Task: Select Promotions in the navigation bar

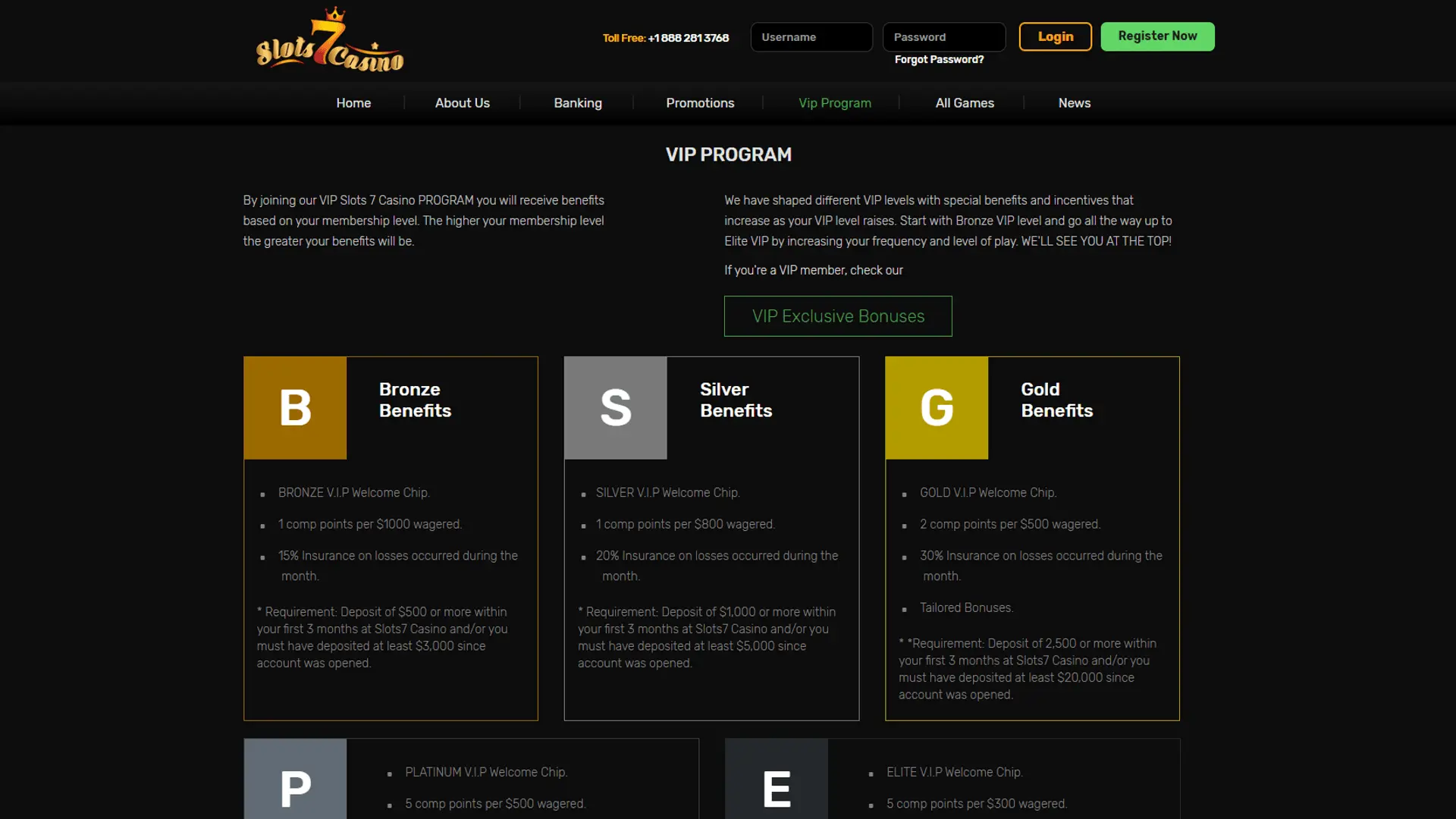Action: pos(700,103)
